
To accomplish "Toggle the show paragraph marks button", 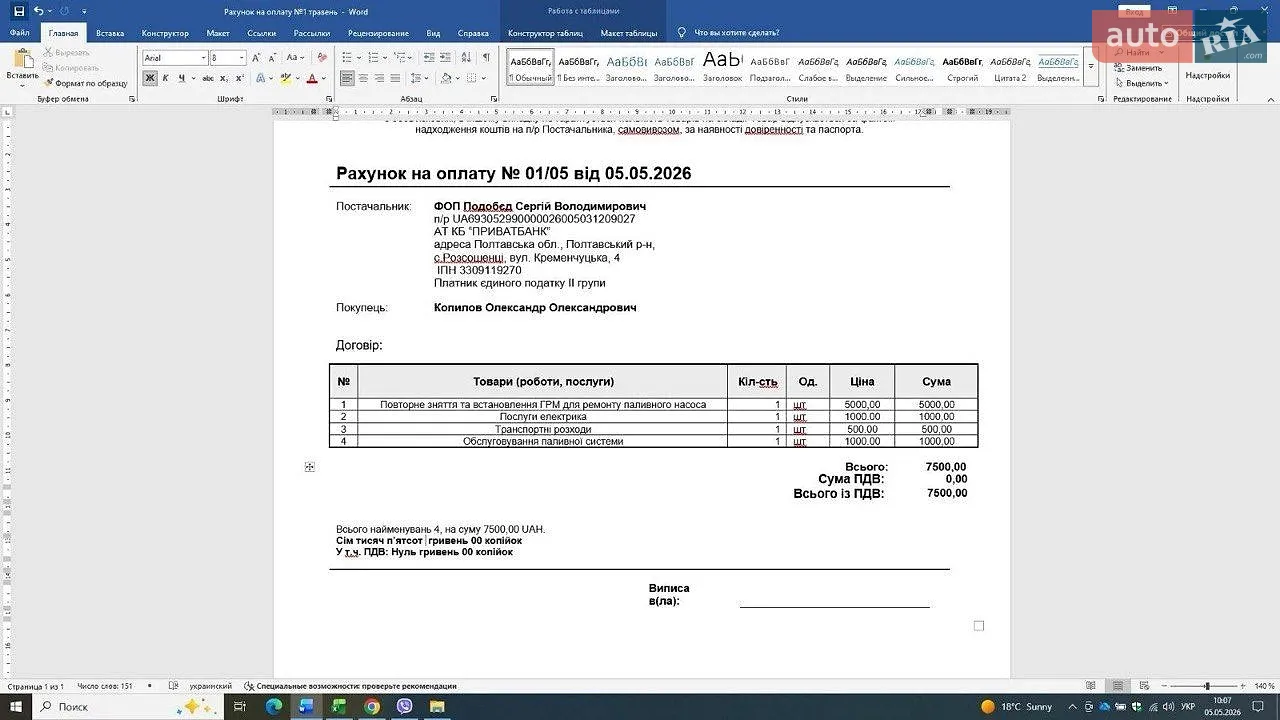I will [486, 57].
